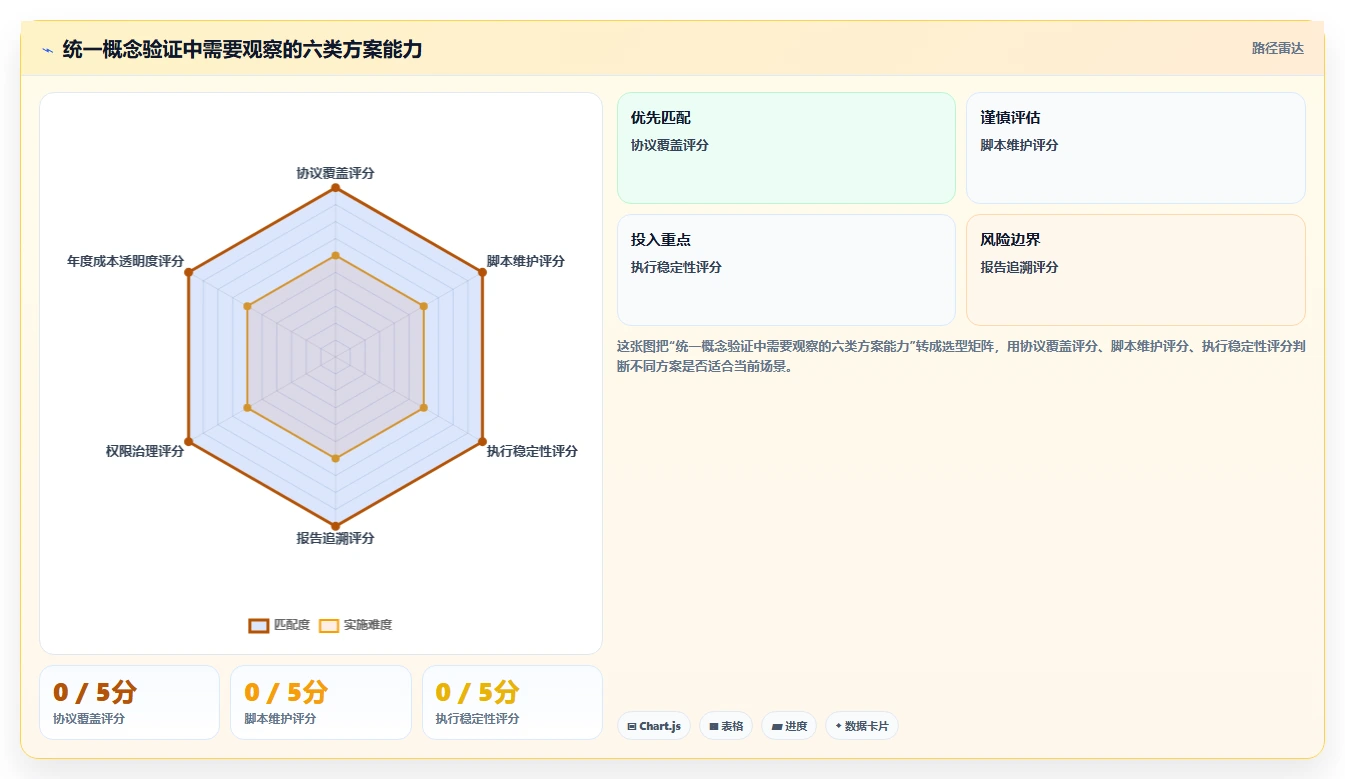The width and height of the screenshot is (1345, 779).
Task: Click the 执行稳定性评分 caption in the bottom stat card
Action: [x=478, y=718]
